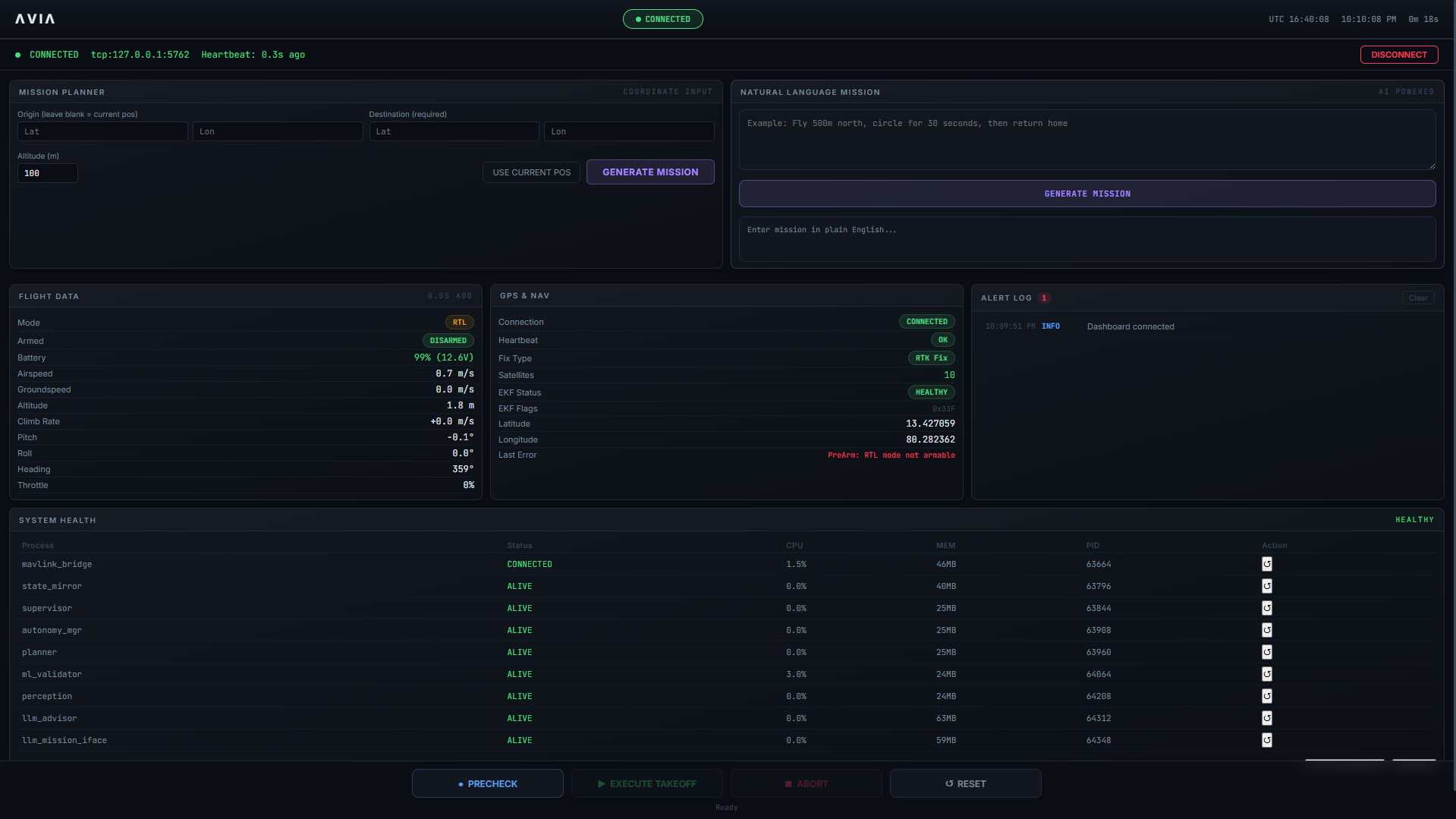Restart the perception process

click(x=1266, y=696)
